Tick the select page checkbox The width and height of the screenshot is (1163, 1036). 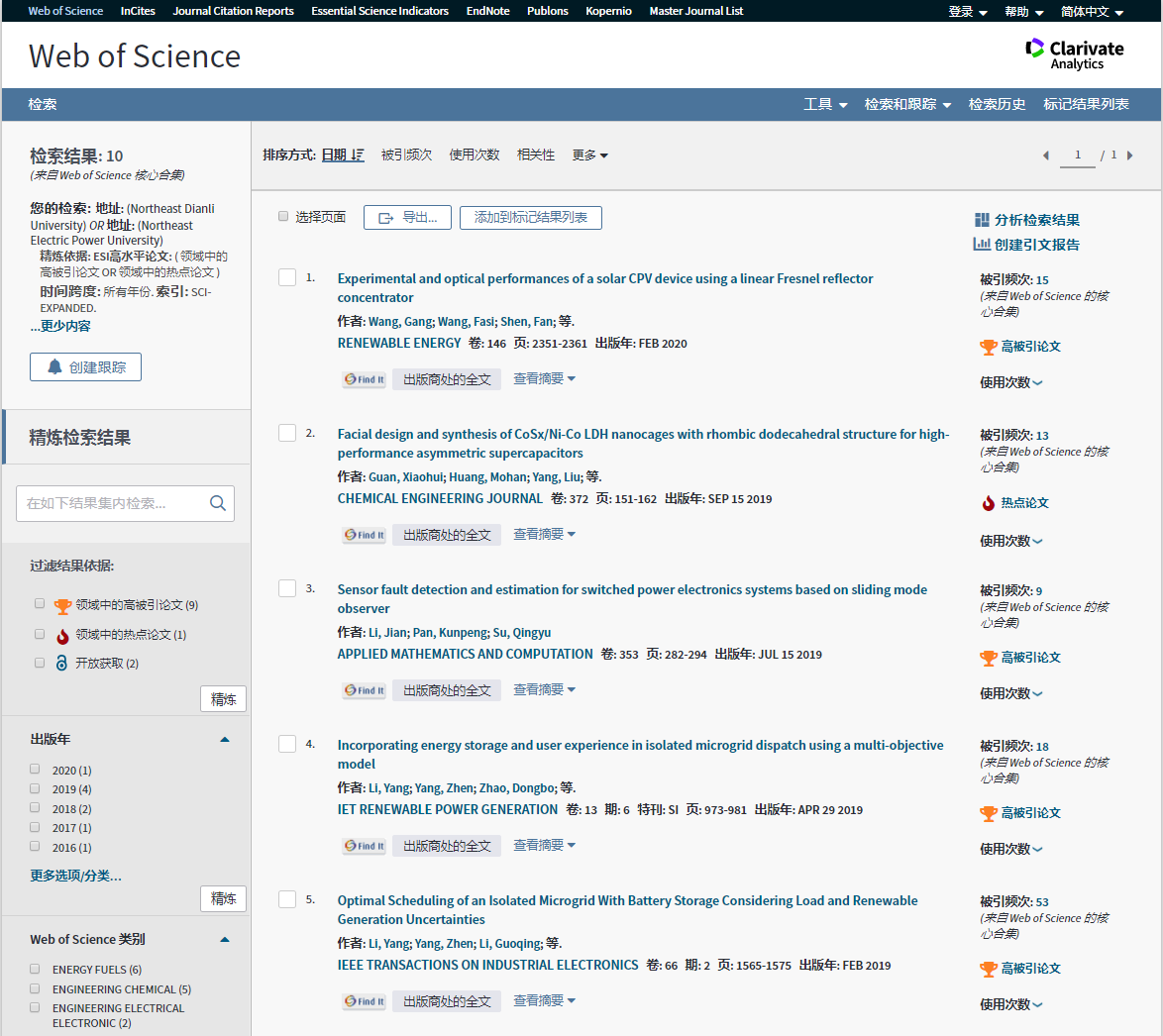282,217
